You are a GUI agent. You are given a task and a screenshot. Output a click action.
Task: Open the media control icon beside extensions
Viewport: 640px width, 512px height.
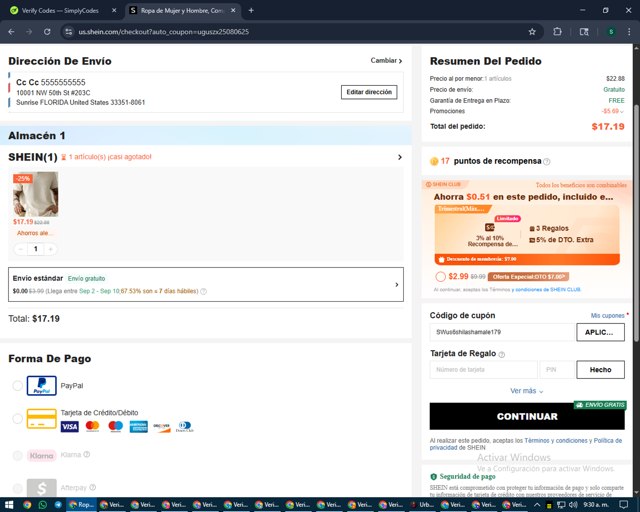click(584, 32)
